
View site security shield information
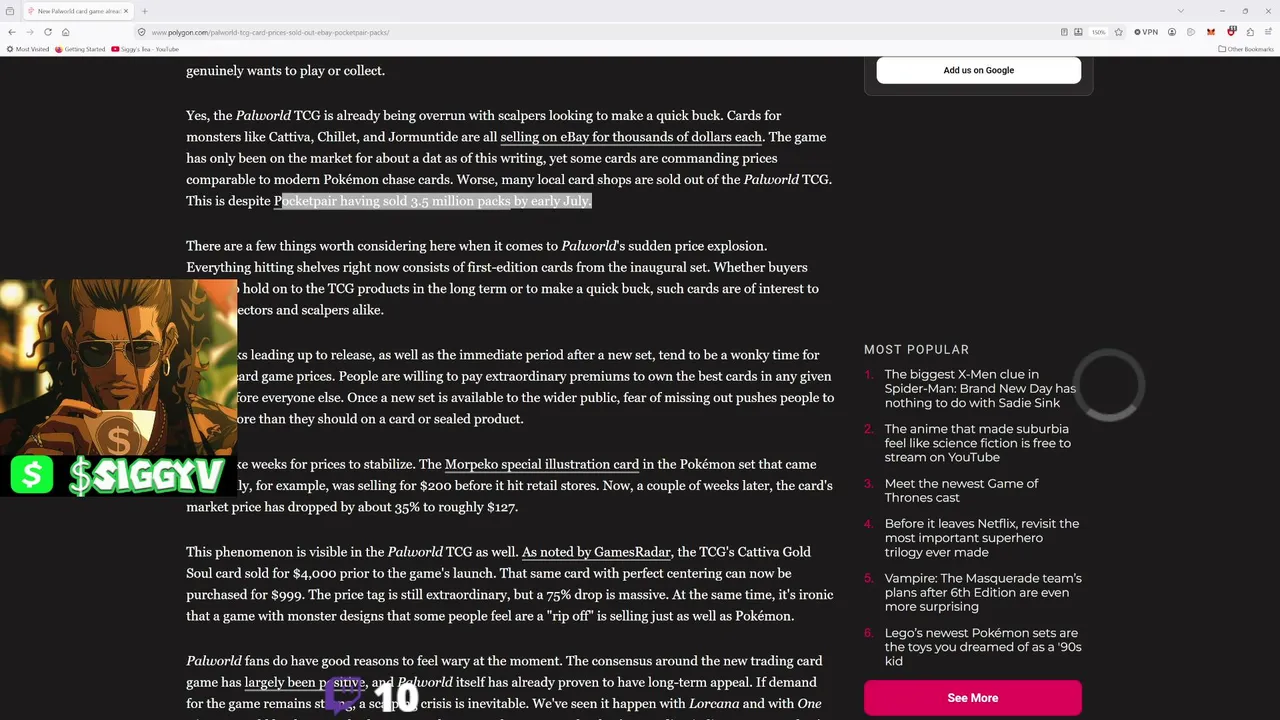[x=142, y=32]
